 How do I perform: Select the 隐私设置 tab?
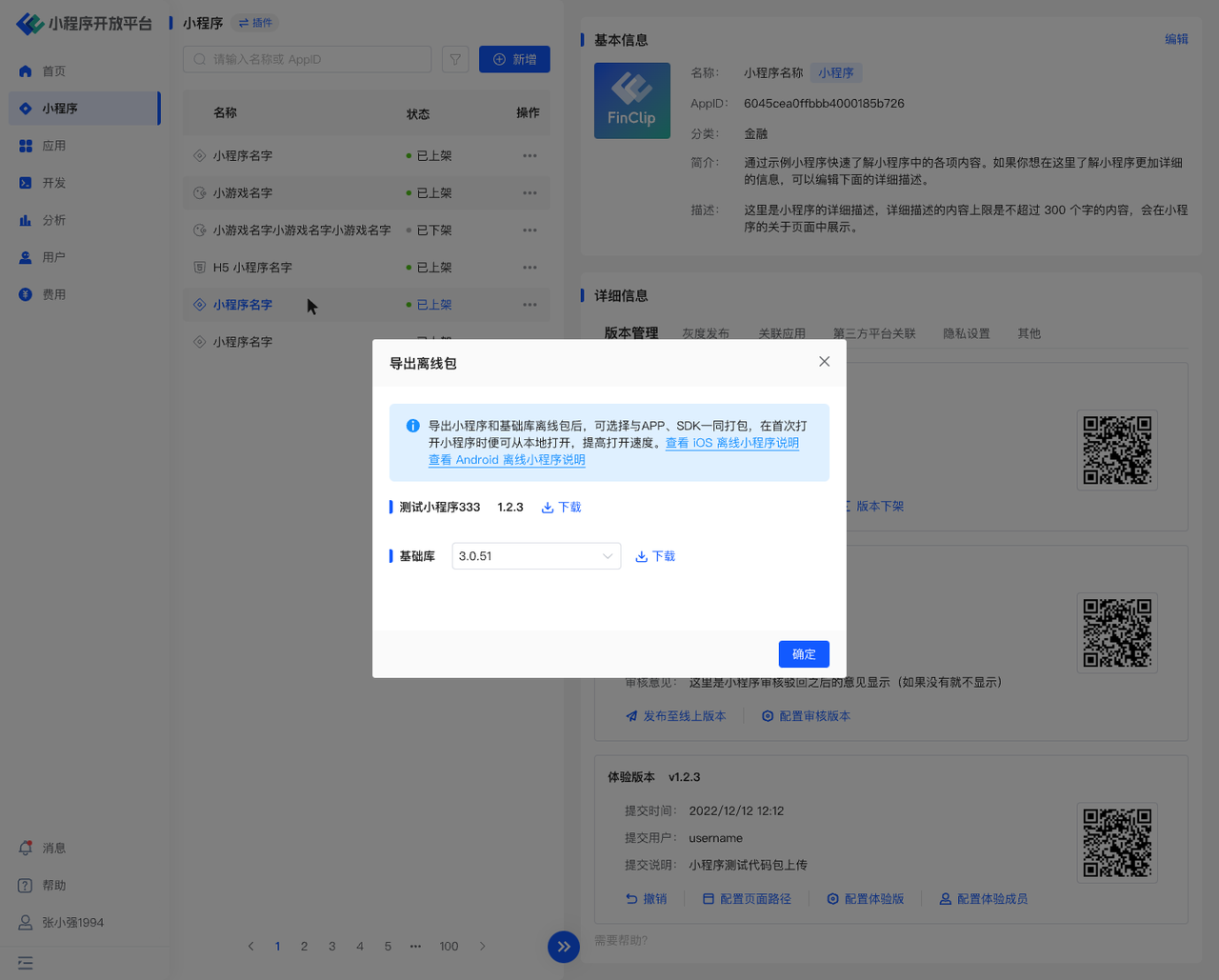coord(966,333)
